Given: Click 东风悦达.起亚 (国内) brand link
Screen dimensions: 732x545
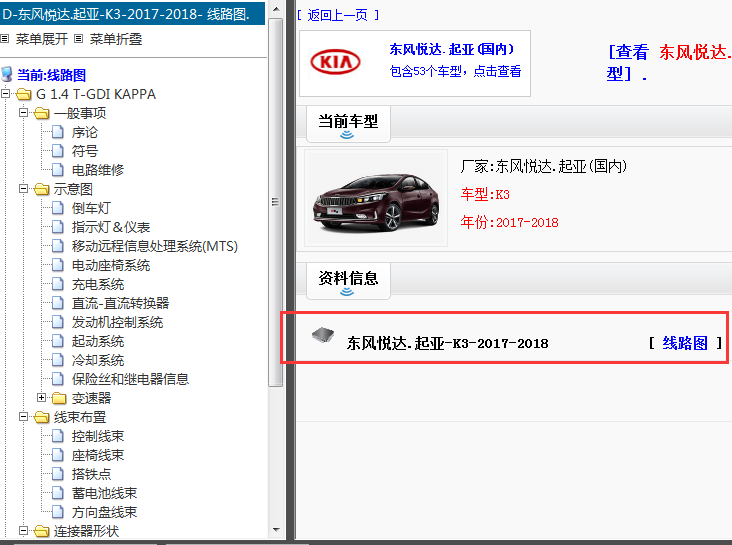Looking at the screenshot, I should (452, 49).
